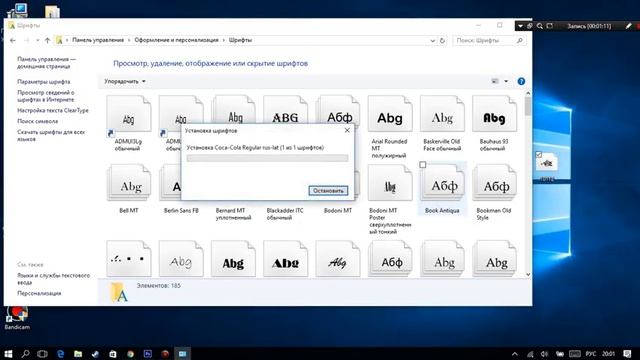This screenshot has width=640, height=360.
Task: Click Остановить button in install dialog
Action: coord(328,191)
